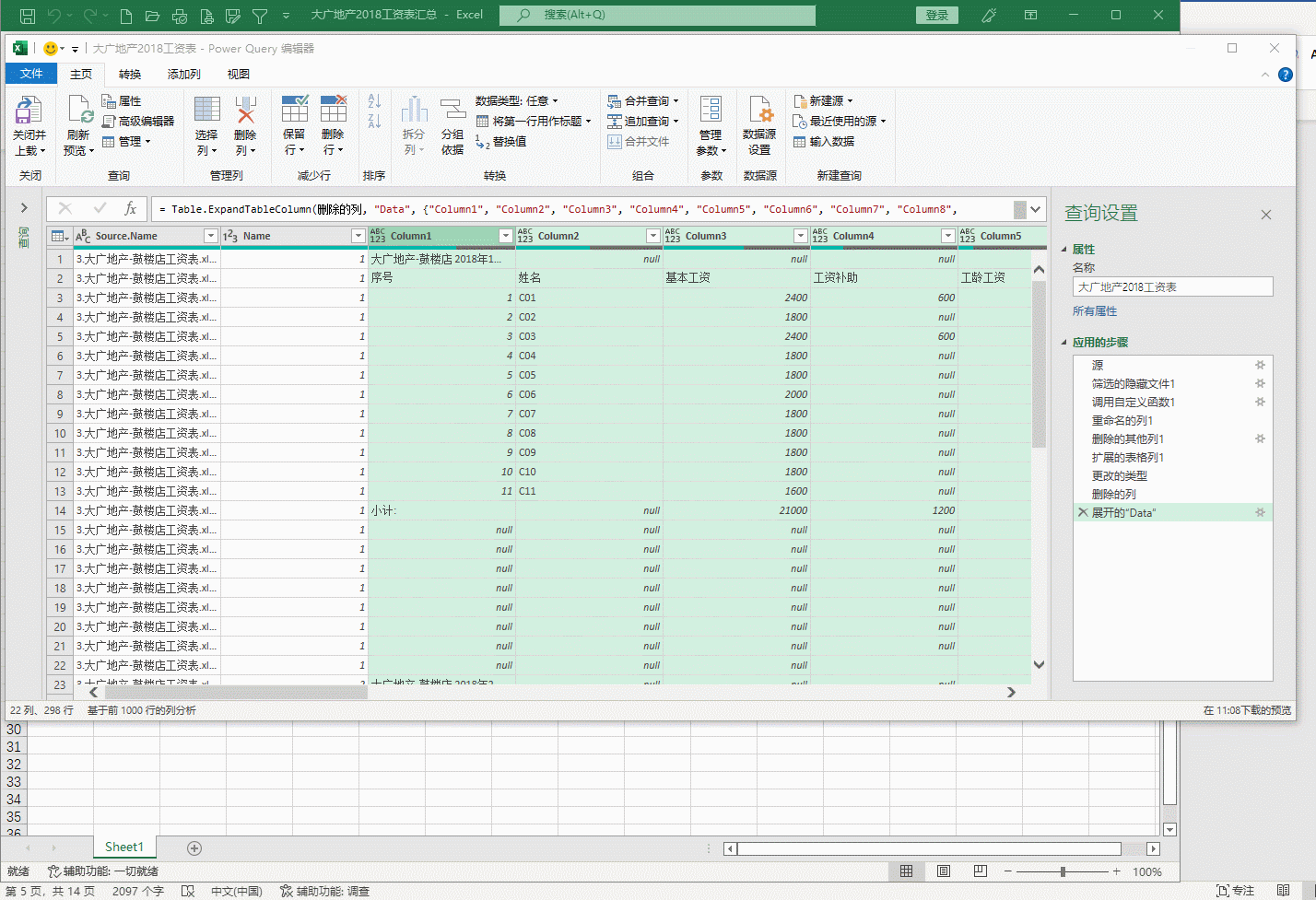Refresh the preview with 刷新预览 icon
This screenshot has height=900, width=1316.
coord(79,110)
